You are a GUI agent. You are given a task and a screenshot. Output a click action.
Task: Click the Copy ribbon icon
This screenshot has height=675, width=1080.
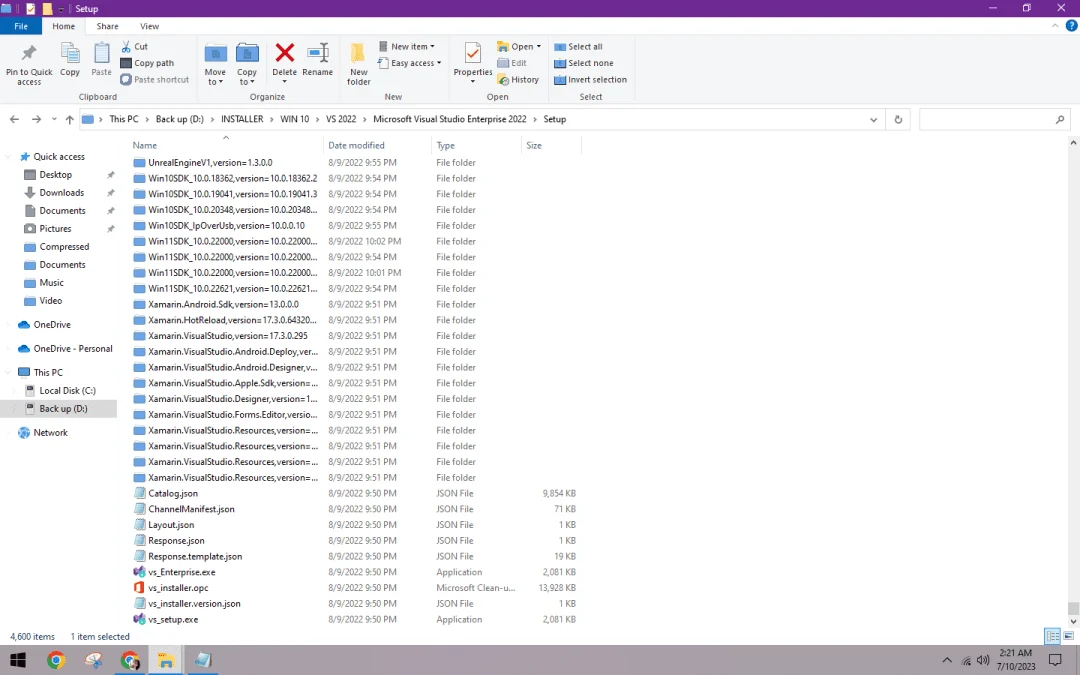pyautogui.click(x=70, y=53)
